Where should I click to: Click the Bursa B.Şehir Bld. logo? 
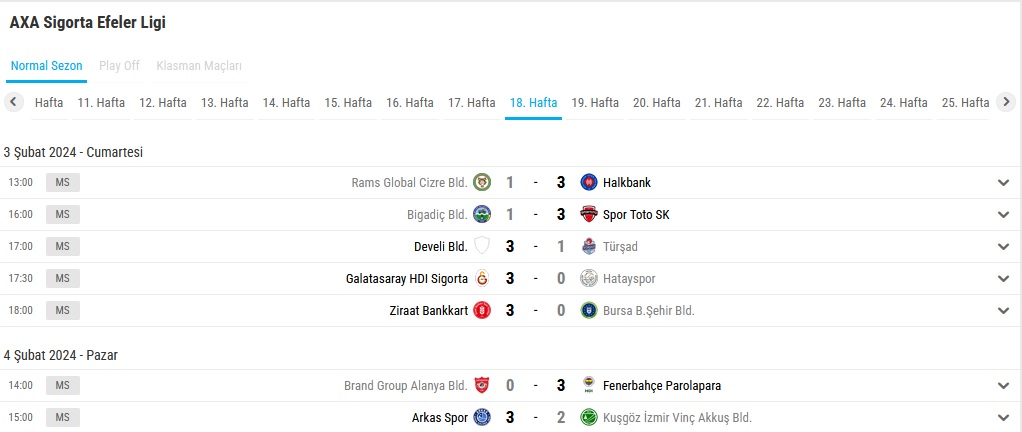pyautogui.click(x=589, y=310)
